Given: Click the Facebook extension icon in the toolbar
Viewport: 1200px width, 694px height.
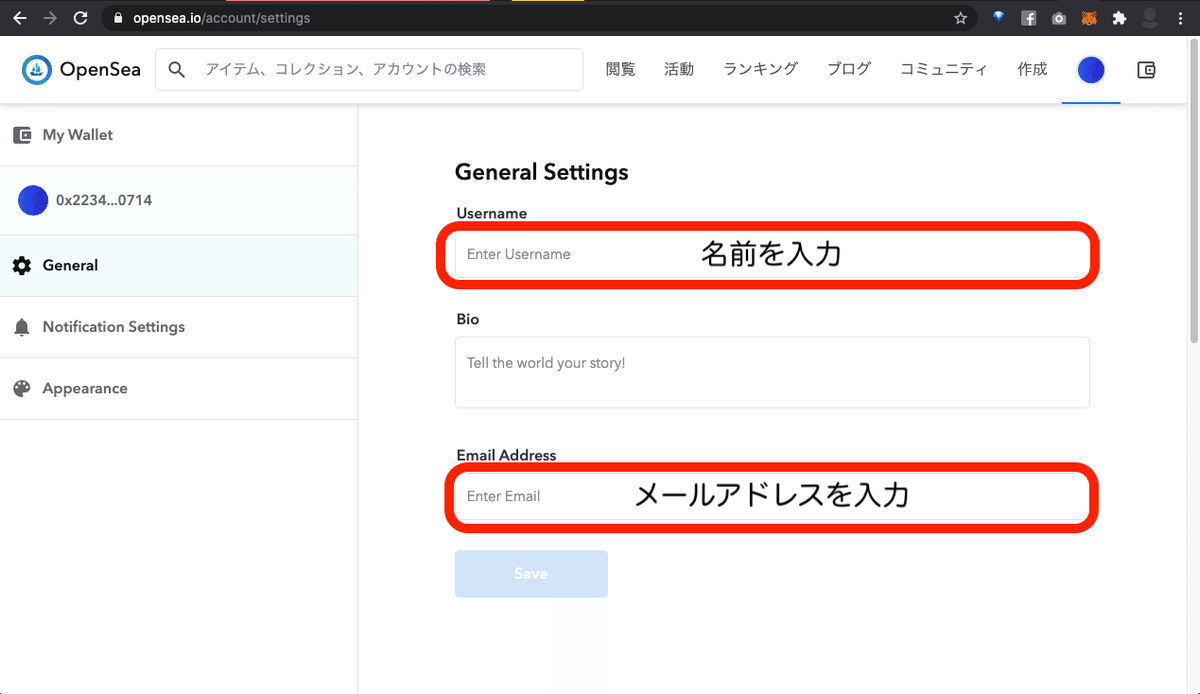Looking at the screenshot, I should [1028, 17].
